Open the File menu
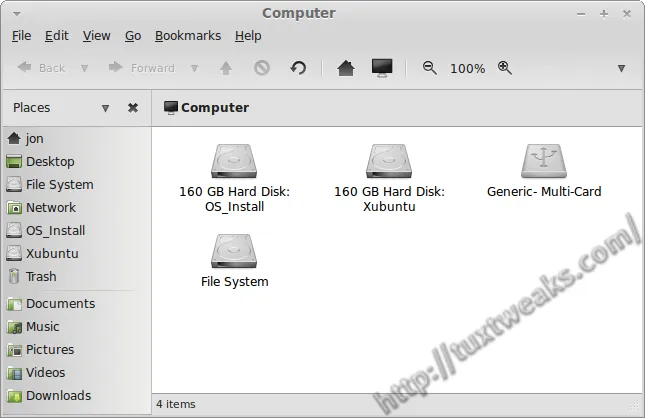This screenshot has height=418, width=645. 21,36
